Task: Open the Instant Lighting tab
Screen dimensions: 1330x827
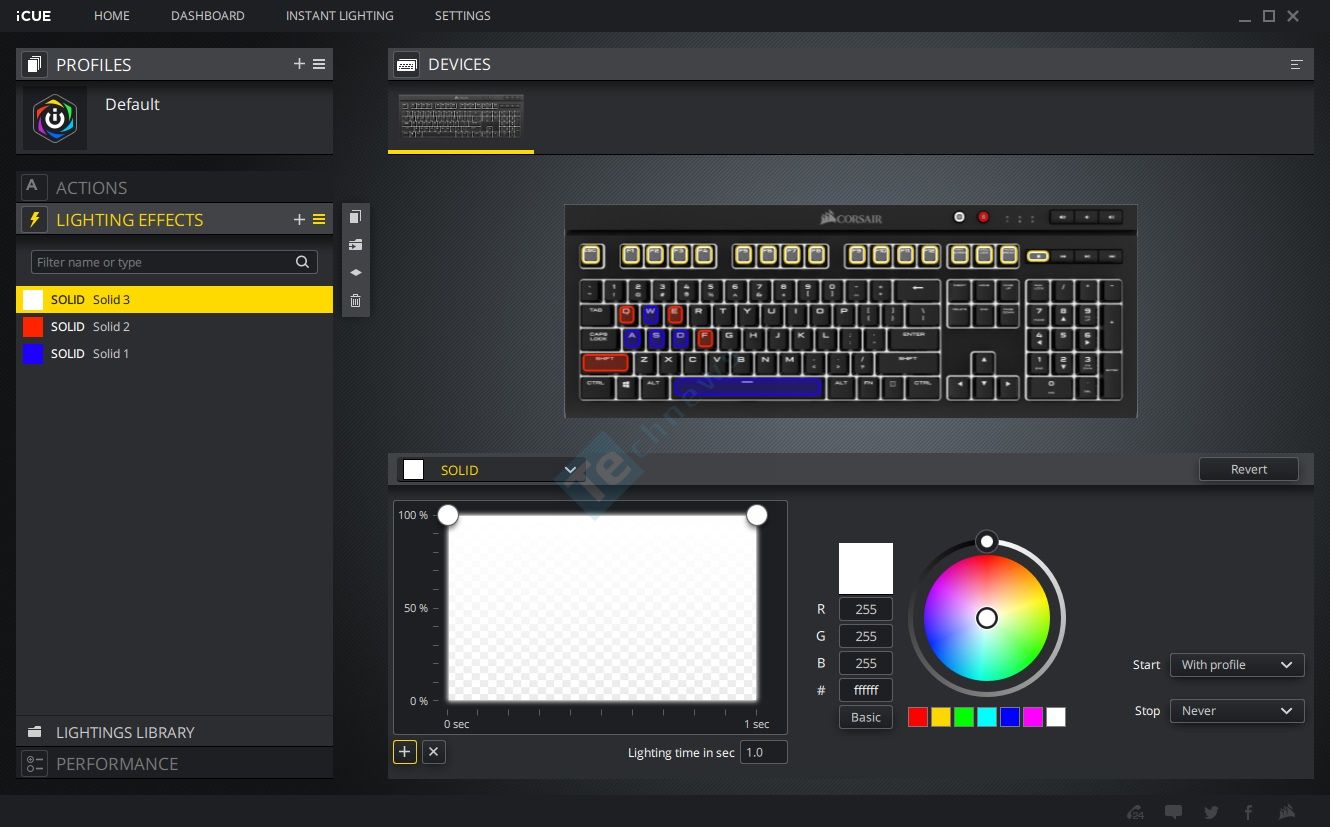Action: tap(340, 16)
